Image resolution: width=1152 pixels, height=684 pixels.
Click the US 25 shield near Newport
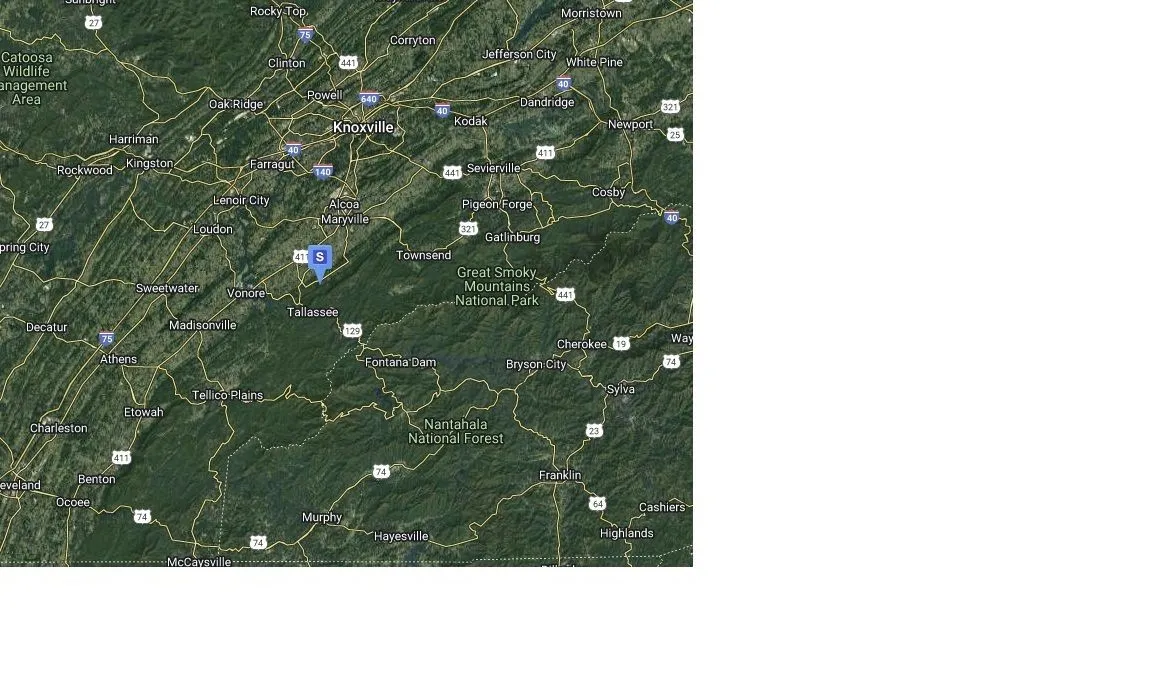click(675, 134)
